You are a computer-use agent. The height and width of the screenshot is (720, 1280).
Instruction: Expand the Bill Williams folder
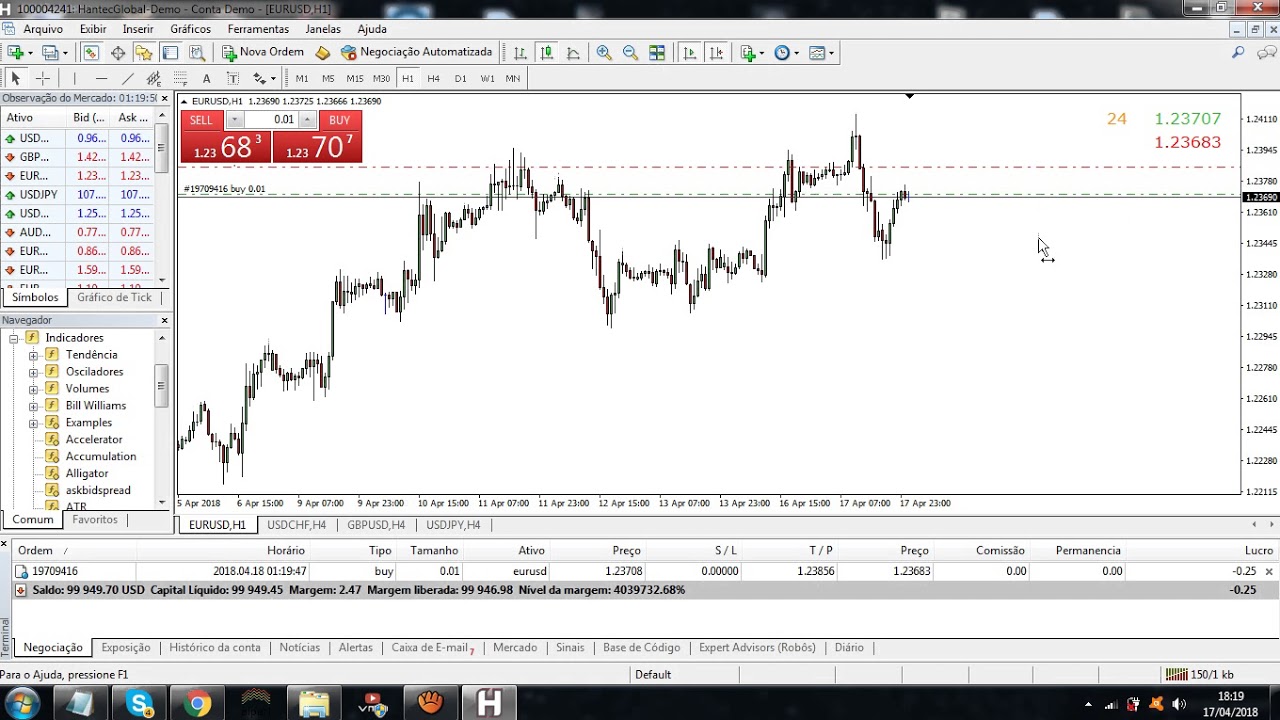coord(33,406)
